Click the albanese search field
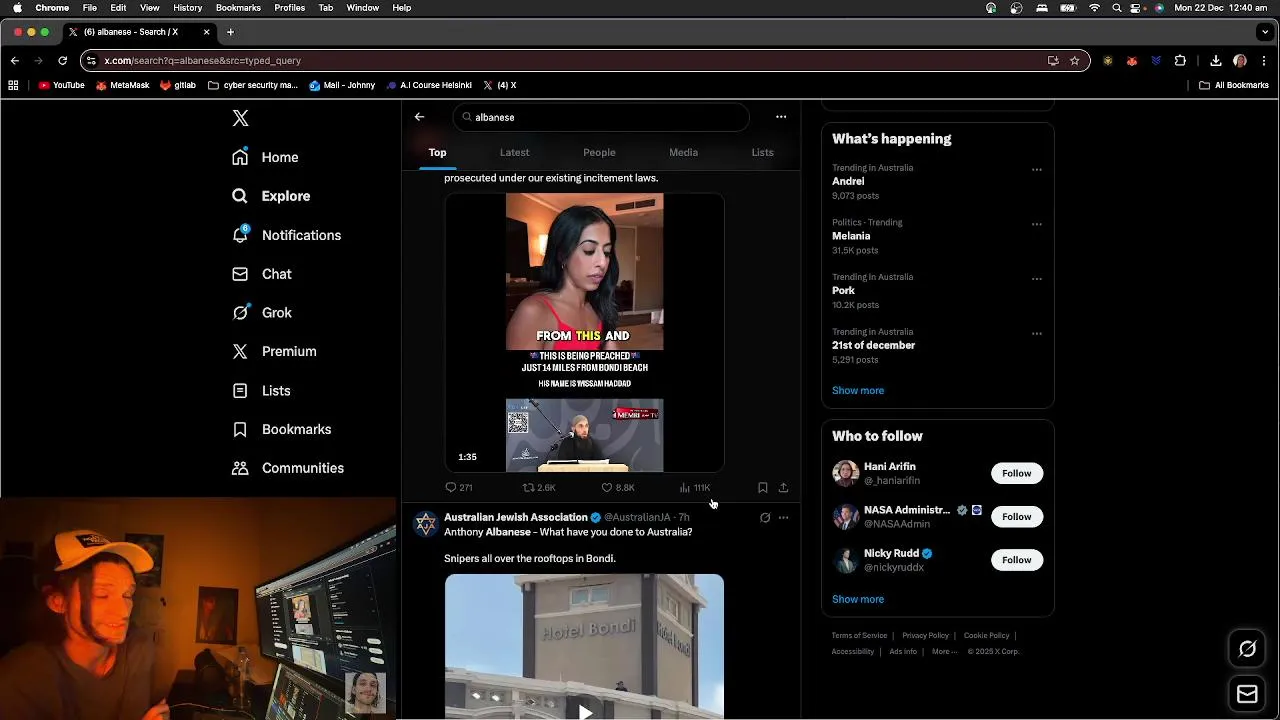The width and height of the screenshot is (1280, 720). click(601, 117)
